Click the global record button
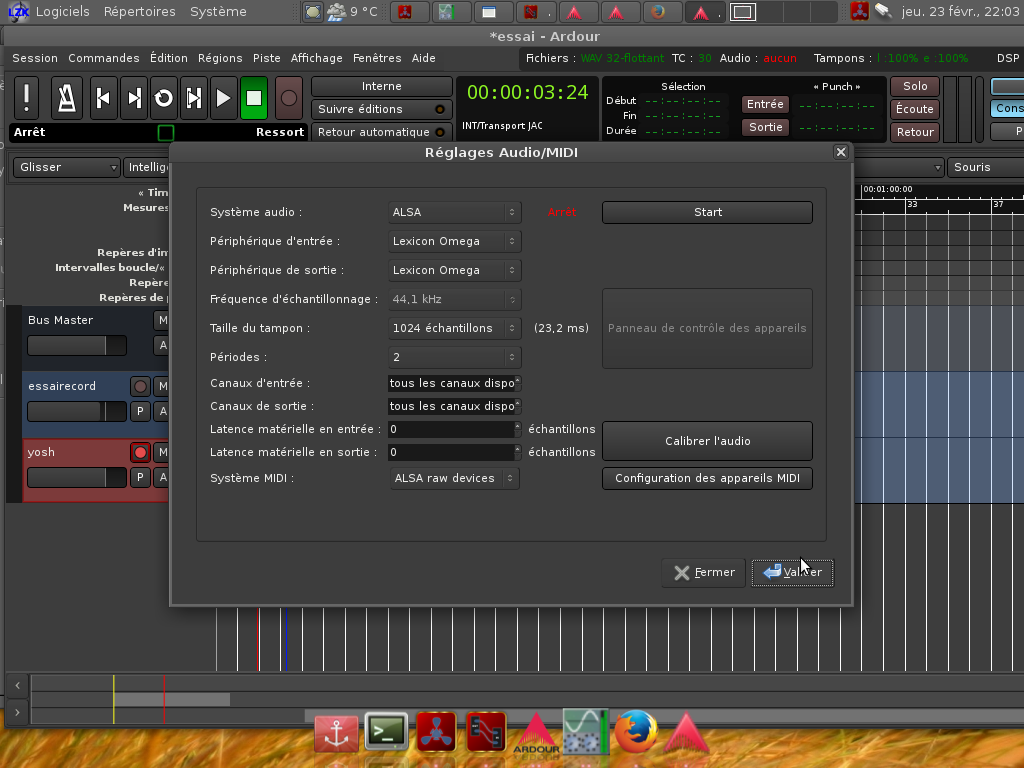1024x768 pixels. pos(288,98)
